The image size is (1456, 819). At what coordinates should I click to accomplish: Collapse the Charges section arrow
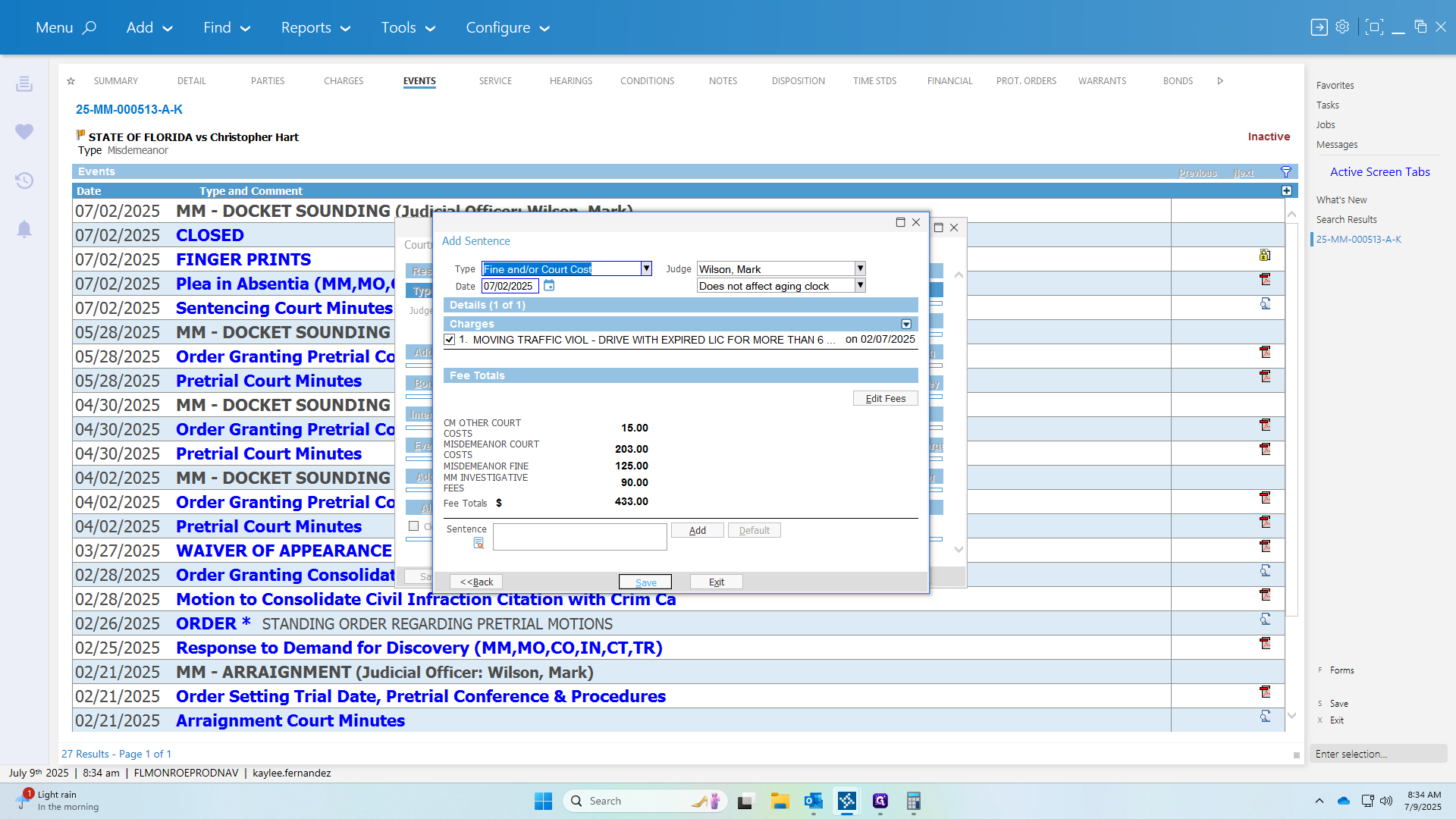(x=906, y=324)
